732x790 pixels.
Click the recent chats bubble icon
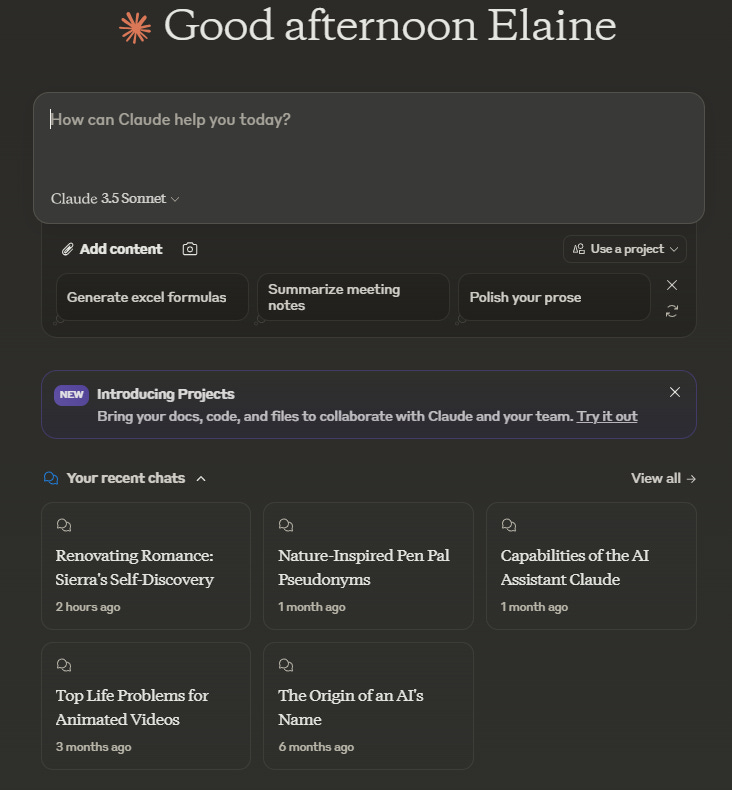pos(51,478)
